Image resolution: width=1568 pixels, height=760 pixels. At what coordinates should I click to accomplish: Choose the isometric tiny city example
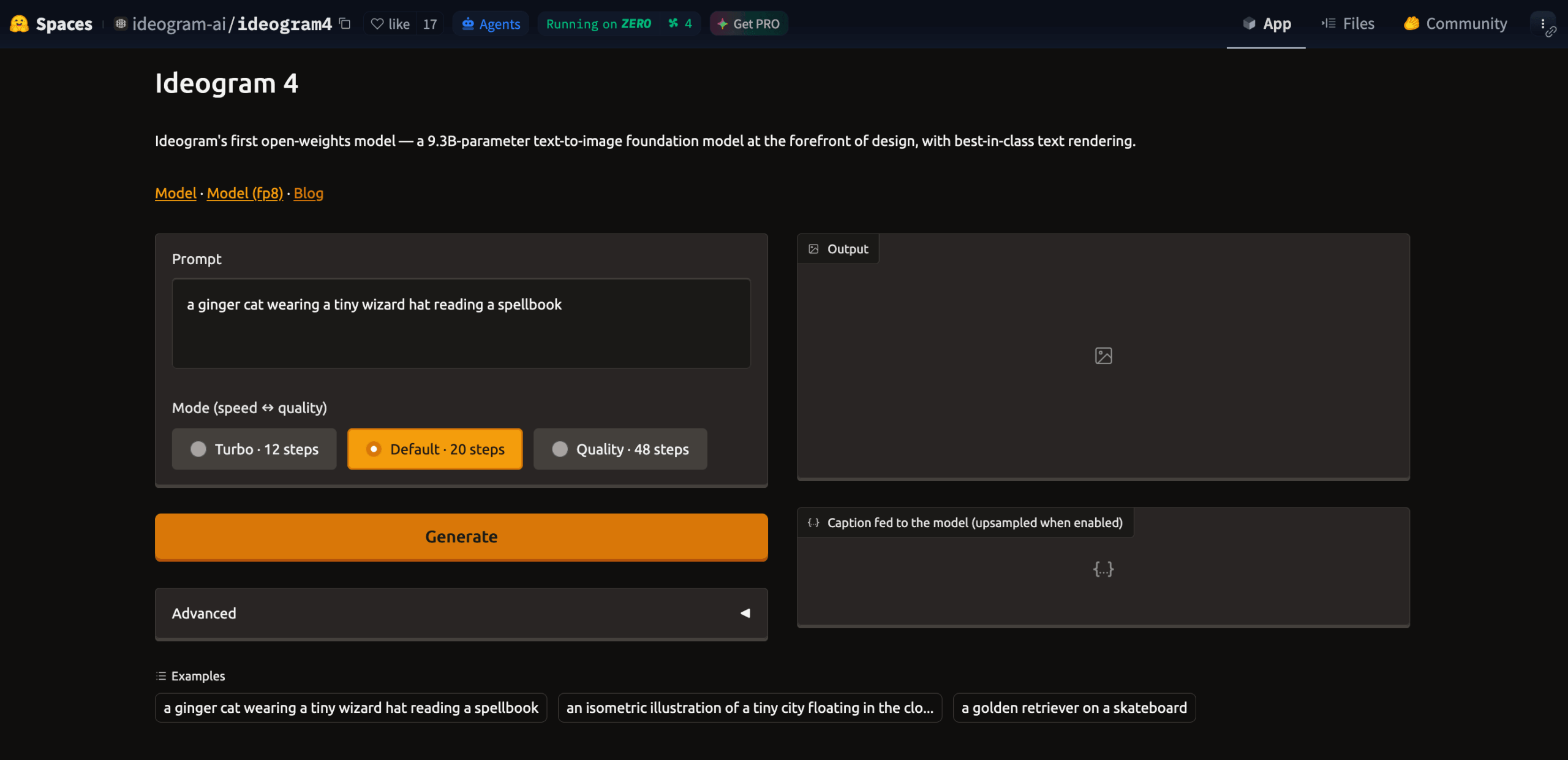(750, 708)
